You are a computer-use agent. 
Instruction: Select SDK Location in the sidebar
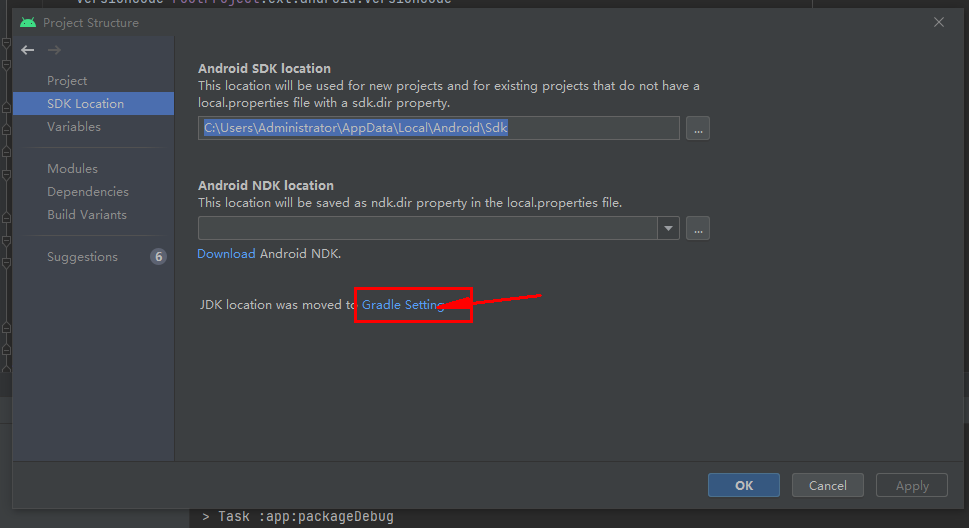coord(93,103)
